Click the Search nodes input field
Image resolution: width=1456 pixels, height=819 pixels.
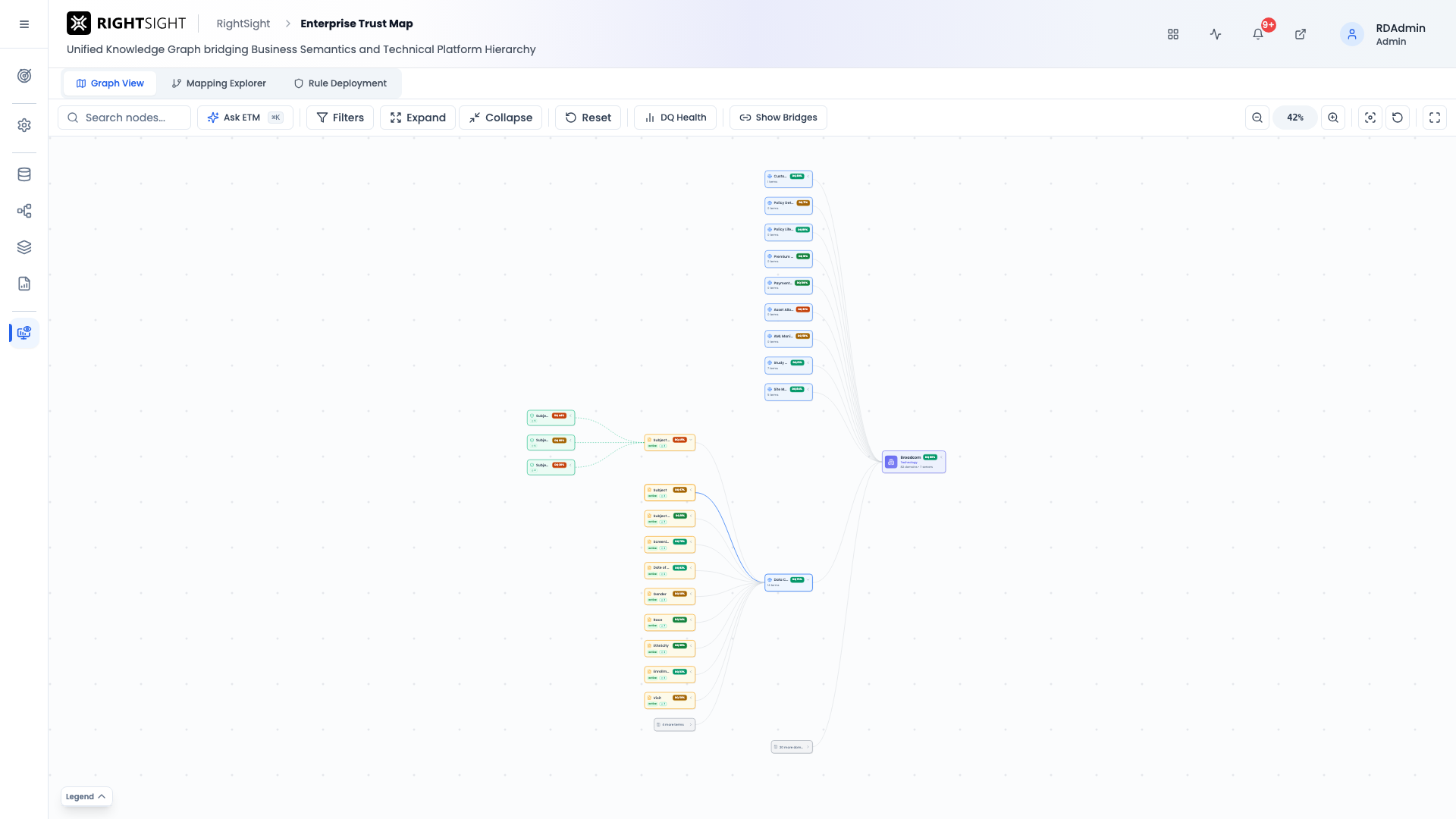click(124, 118)
